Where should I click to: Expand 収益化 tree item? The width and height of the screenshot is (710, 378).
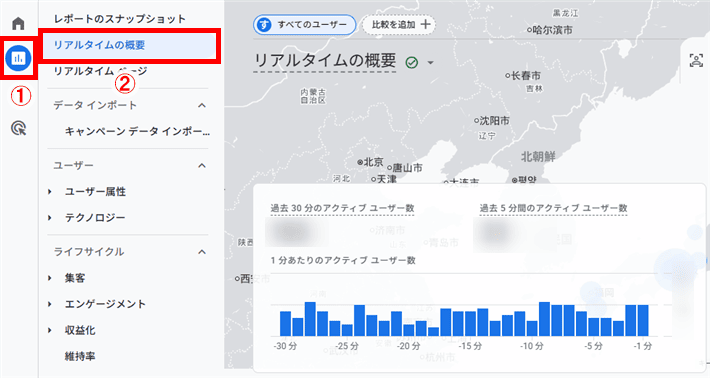tap(49, 330)
